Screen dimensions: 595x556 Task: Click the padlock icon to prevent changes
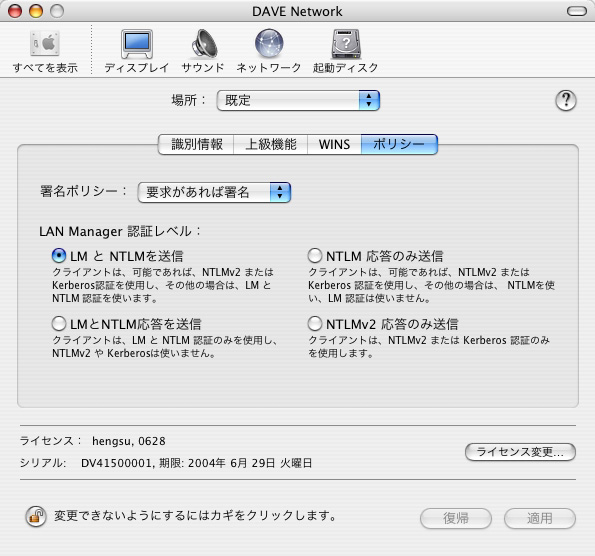pos(36,517)
